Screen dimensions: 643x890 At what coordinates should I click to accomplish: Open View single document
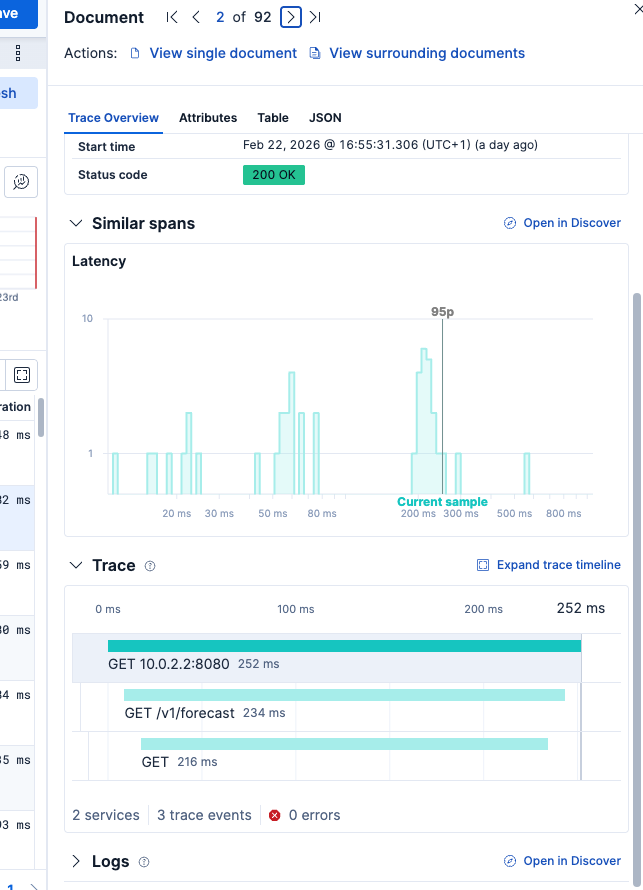(222, 53)
